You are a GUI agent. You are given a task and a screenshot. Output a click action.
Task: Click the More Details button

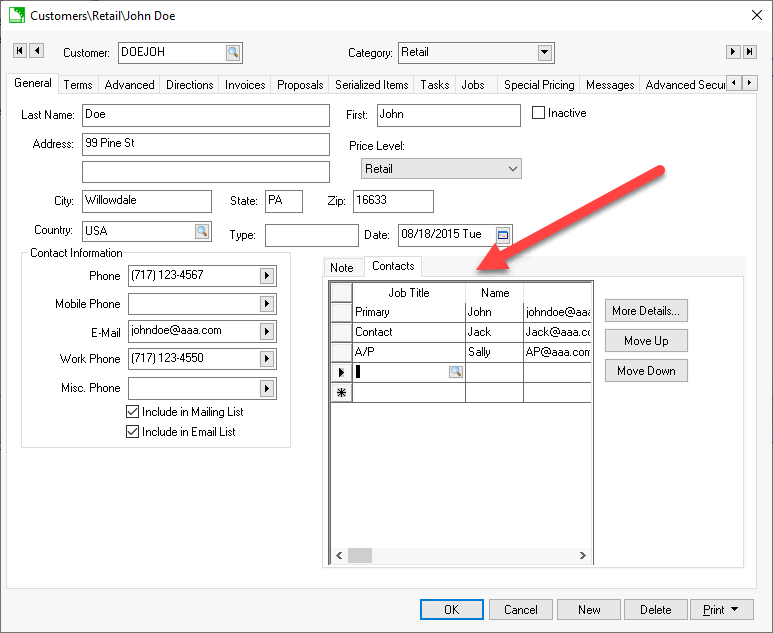(646, 311)
